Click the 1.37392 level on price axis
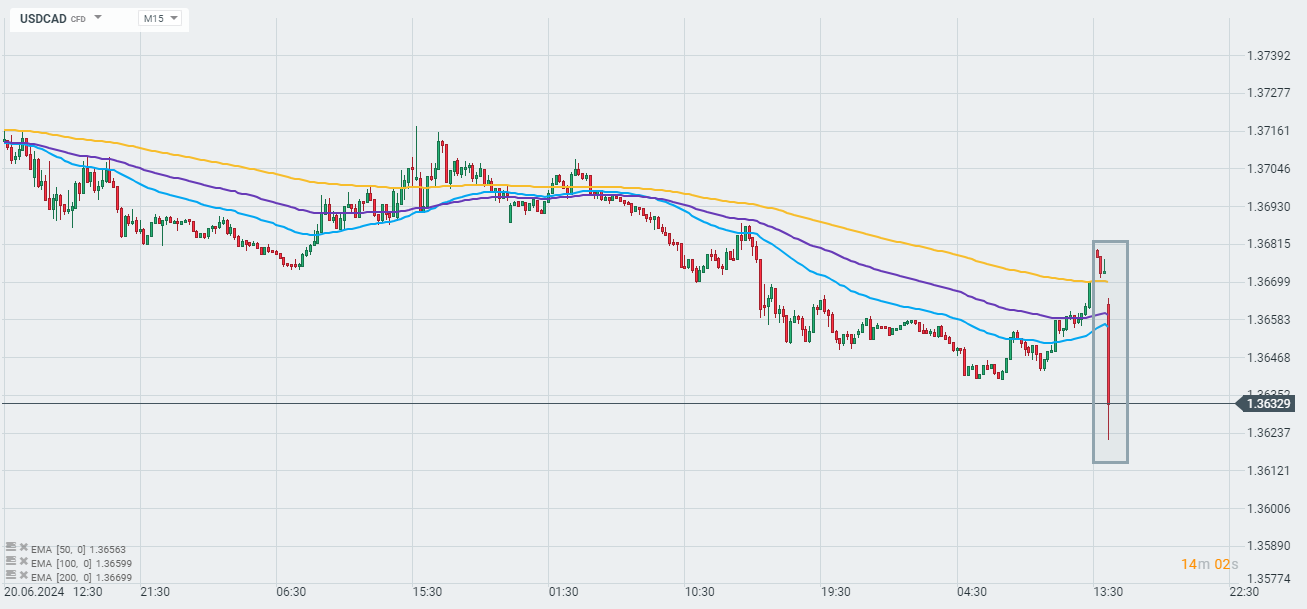The image size is (1307, 609). [x=1268, y=56]
